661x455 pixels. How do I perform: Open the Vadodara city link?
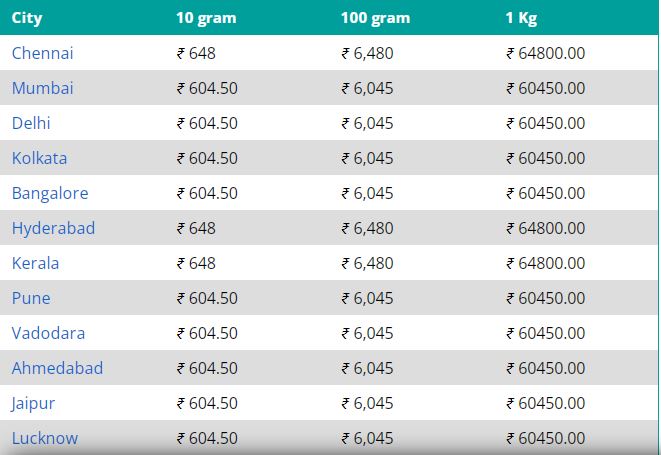click(x=48, y=333)
